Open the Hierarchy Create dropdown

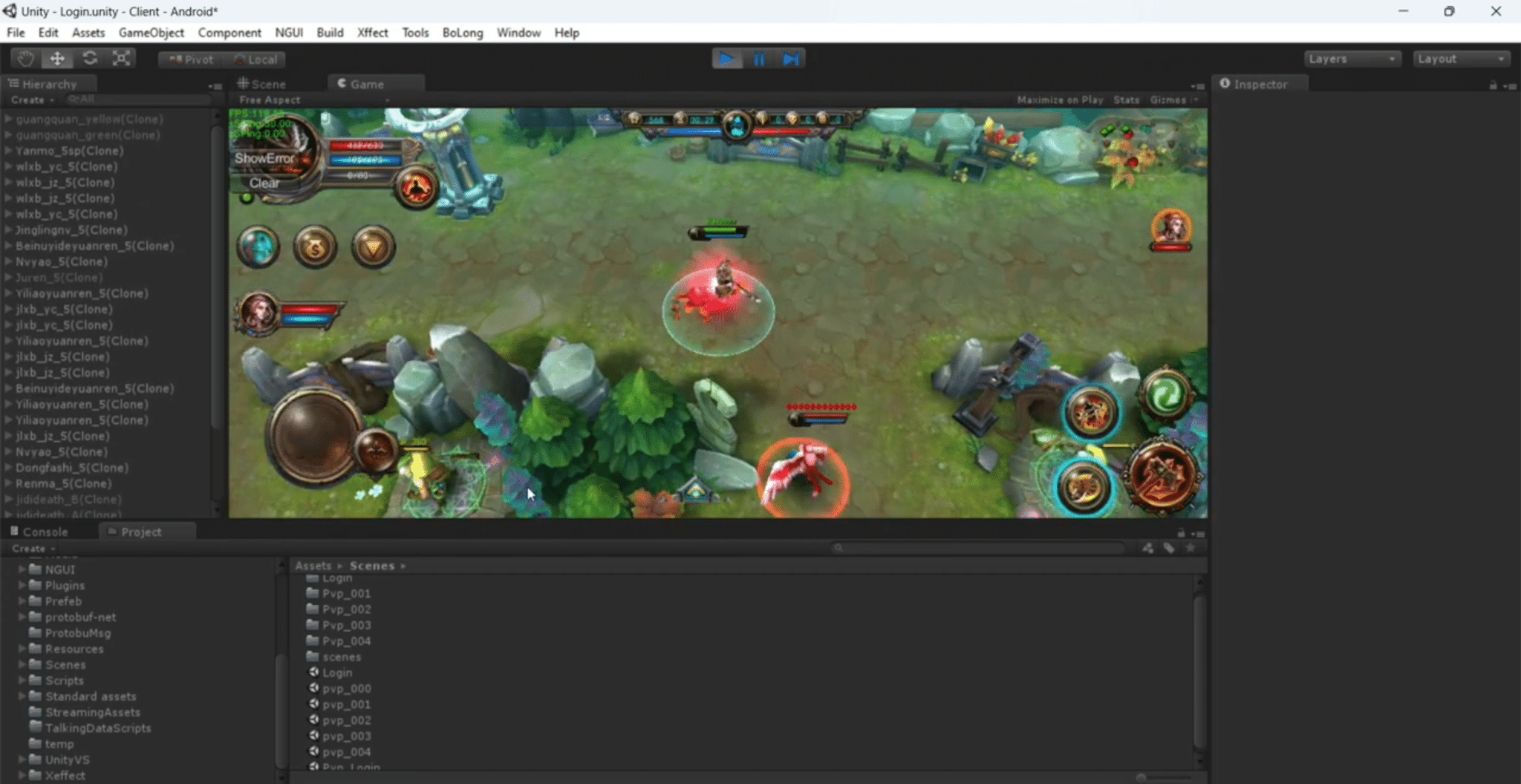coord(33,99)
